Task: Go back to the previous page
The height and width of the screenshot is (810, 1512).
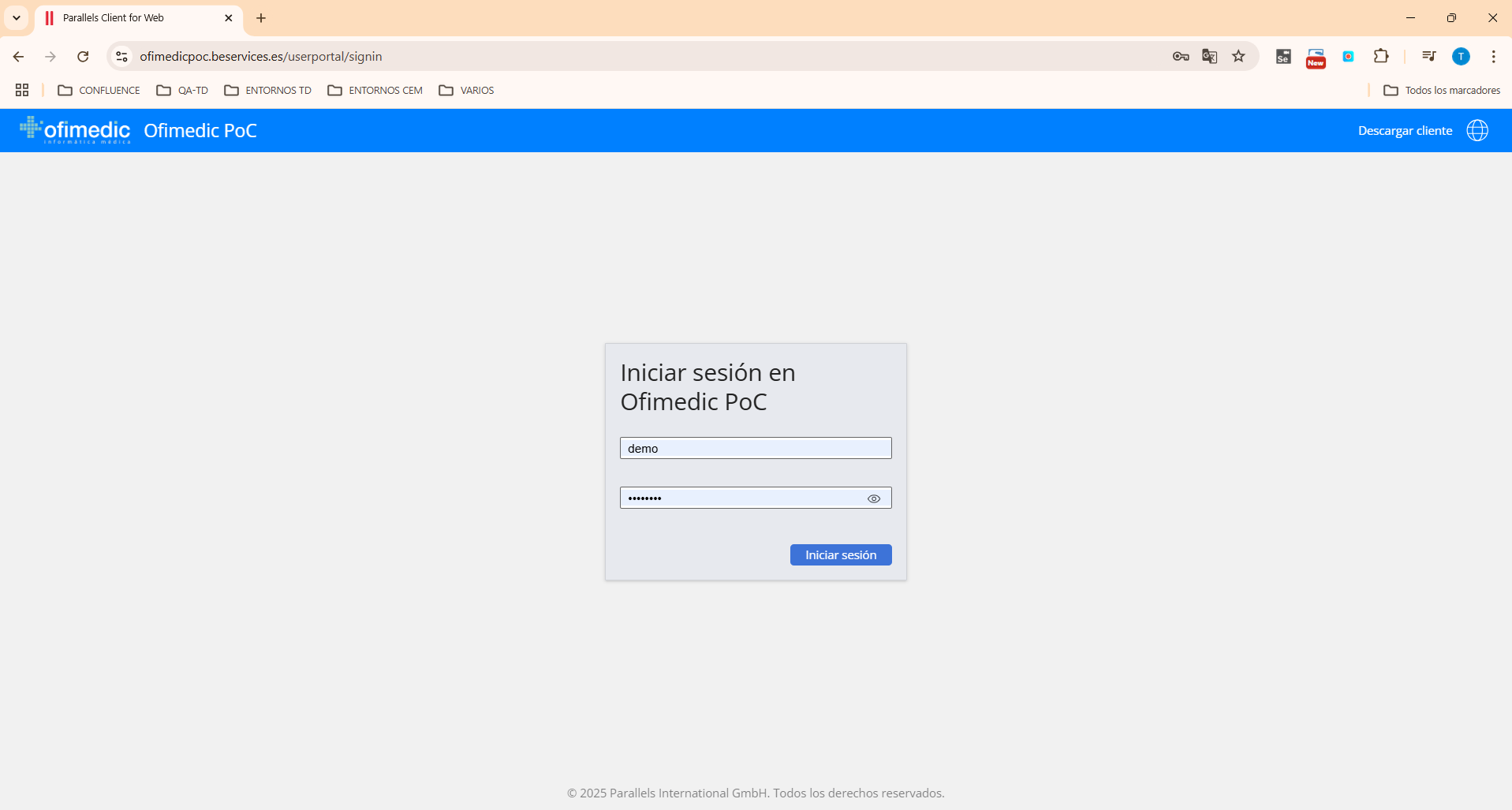Action: click(x=18, y=56)
